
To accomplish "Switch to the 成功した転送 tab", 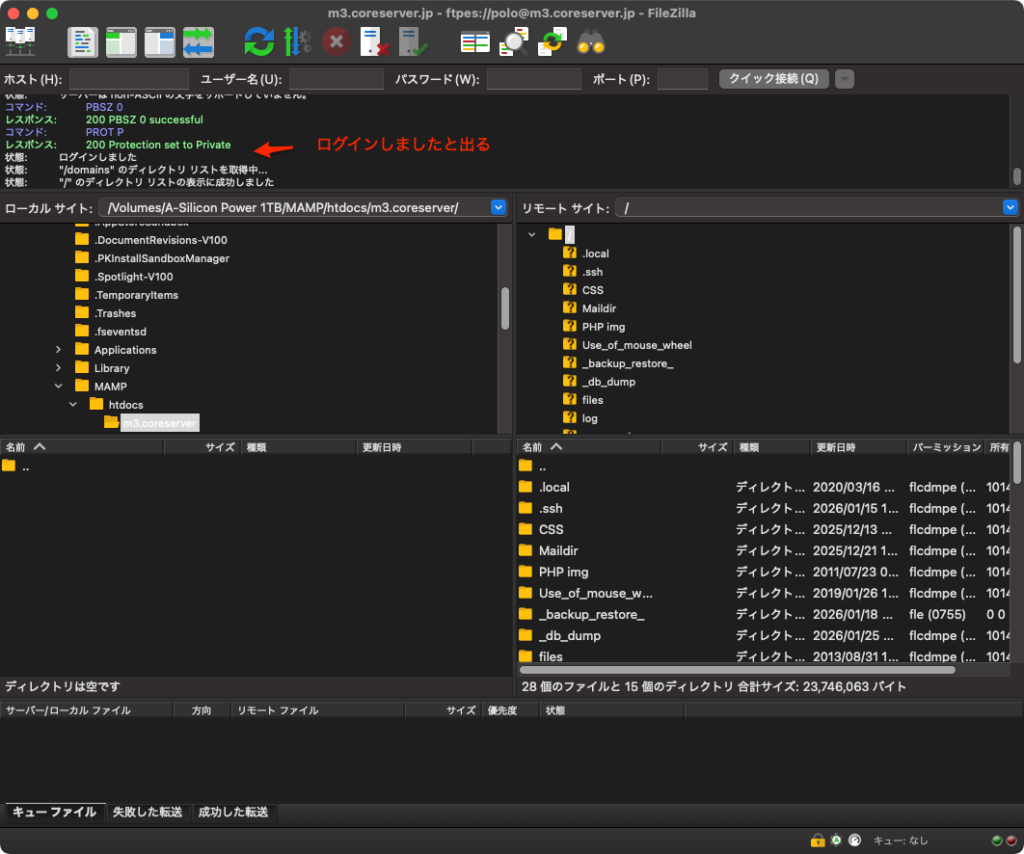I will tap(232, 812).
